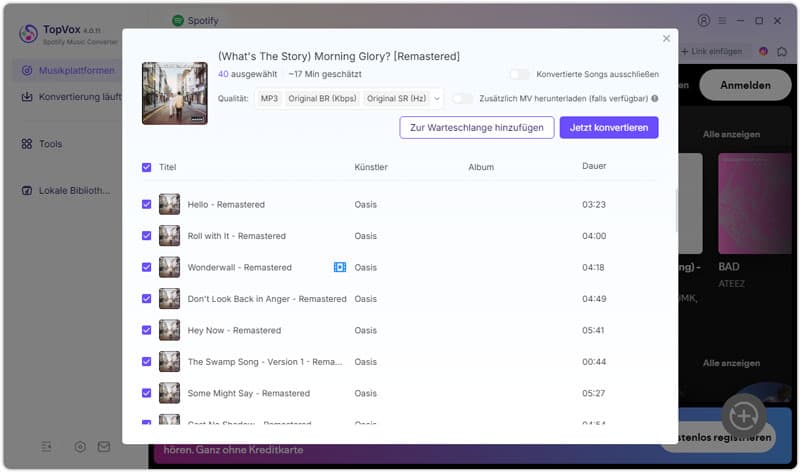This screenshot has height=472, width=800.
Task: Click the 40 ausgewählt count text
Action: tap(247, 74)
